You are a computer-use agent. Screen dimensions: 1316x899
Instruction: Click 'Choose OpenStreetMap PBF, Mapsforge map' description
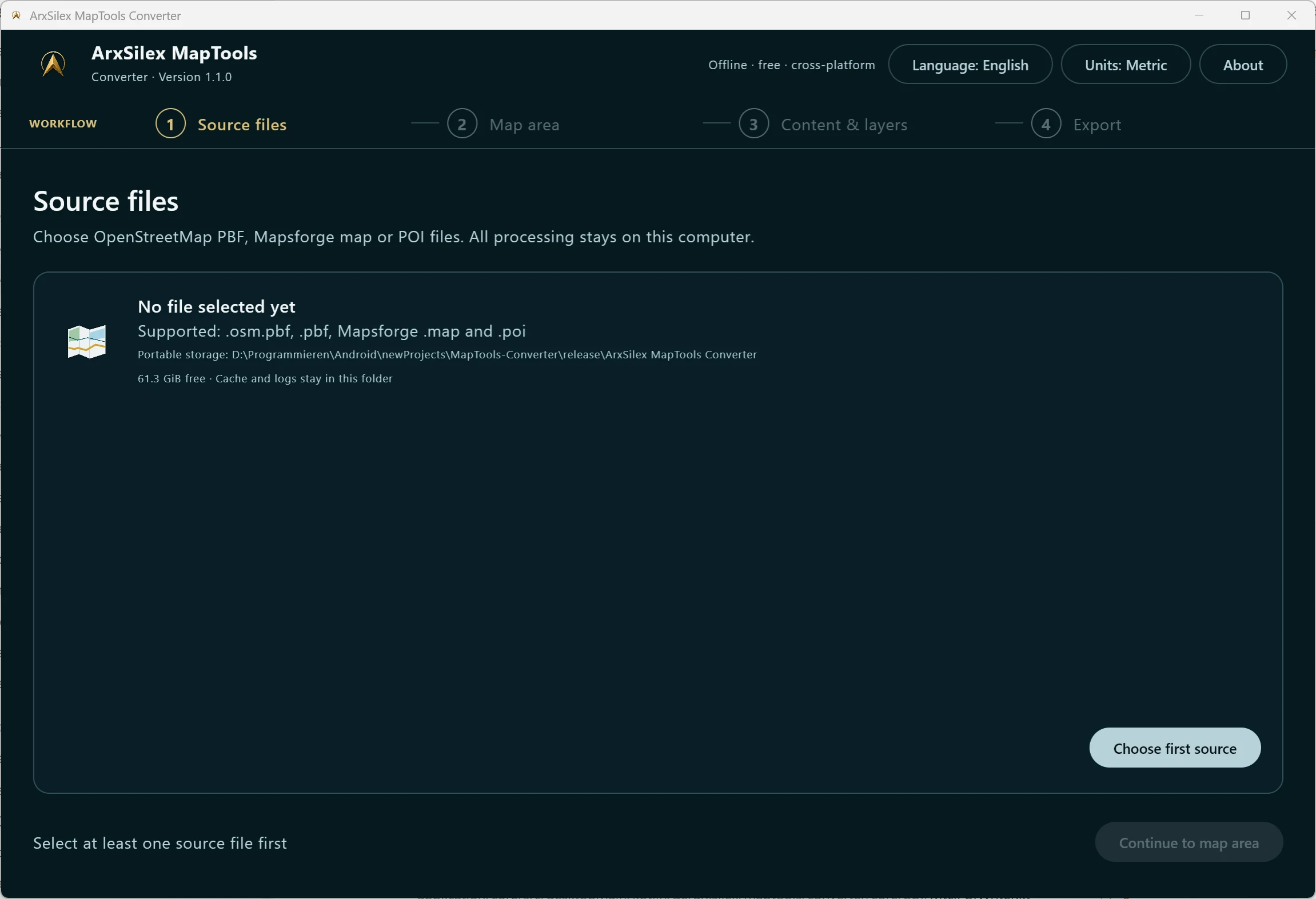394,237
